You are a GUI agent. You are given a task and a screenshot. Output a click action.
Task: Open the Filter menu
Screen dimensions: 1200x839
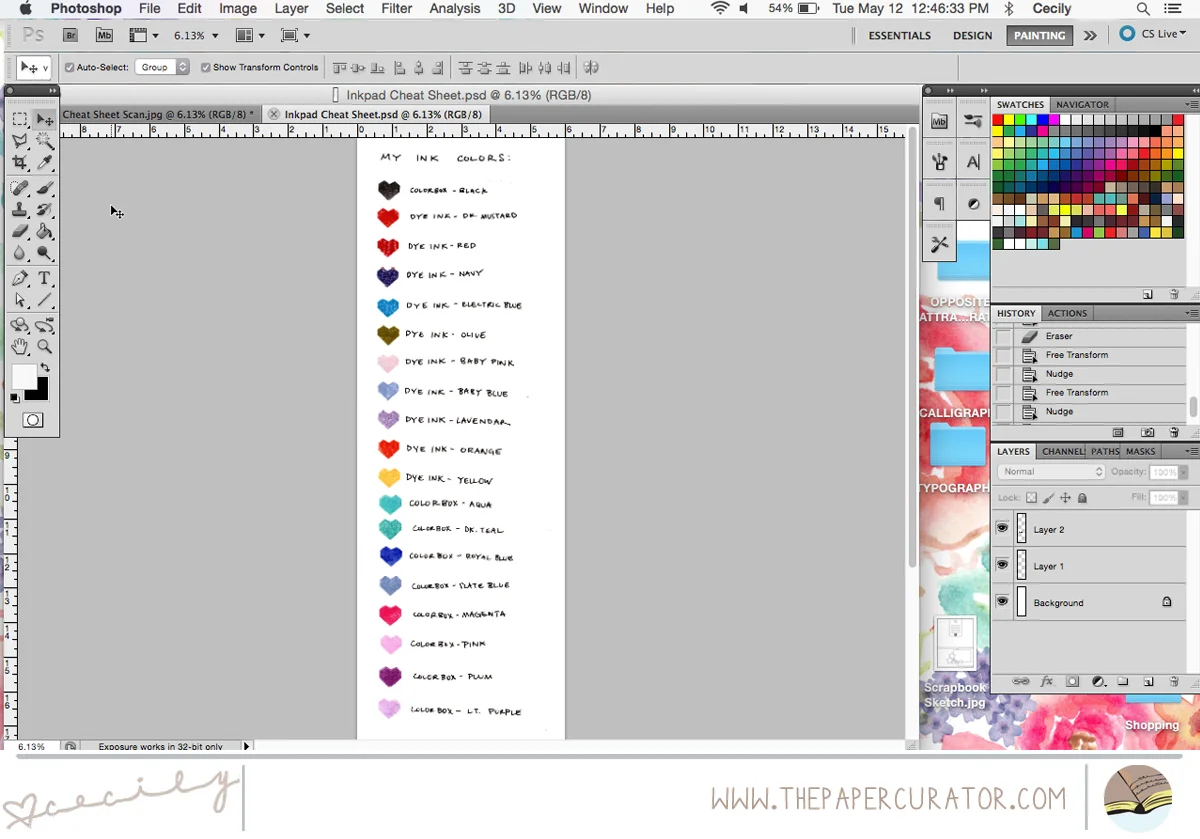pos(397,8)
